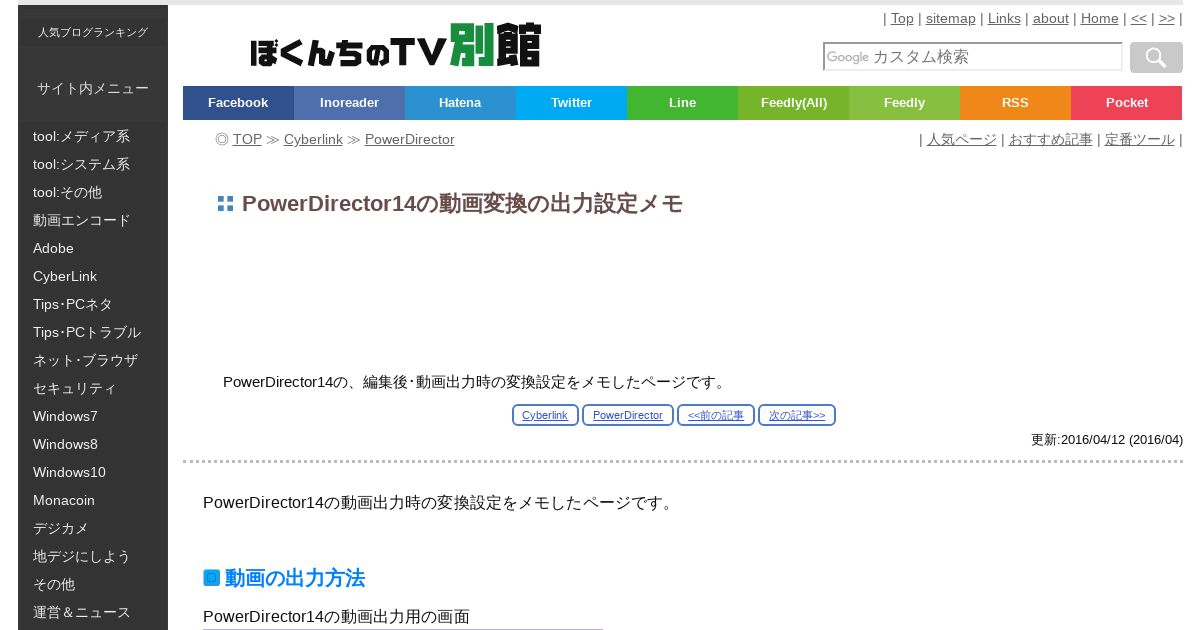
Task: Share via Line button
Action: click(x=682, y=103)
